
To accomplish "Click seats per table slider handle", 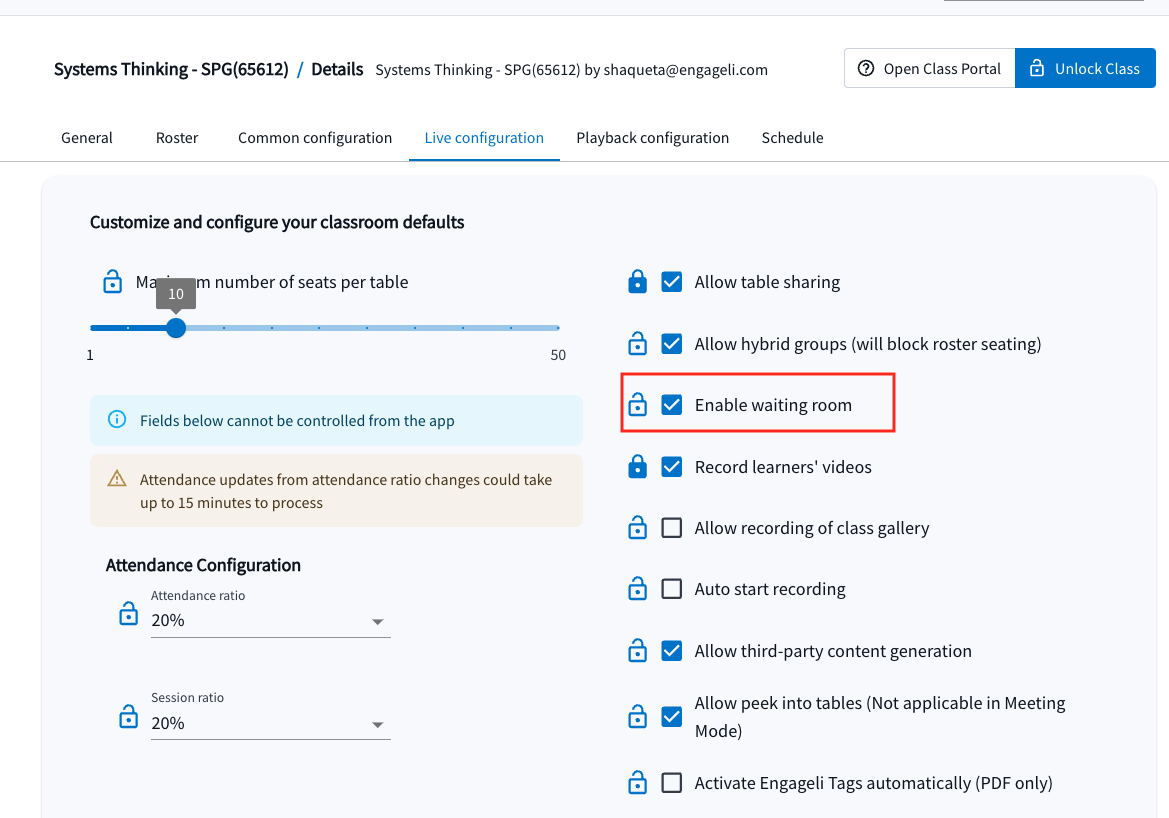I will pyautogui.click(x=176, y=327).
